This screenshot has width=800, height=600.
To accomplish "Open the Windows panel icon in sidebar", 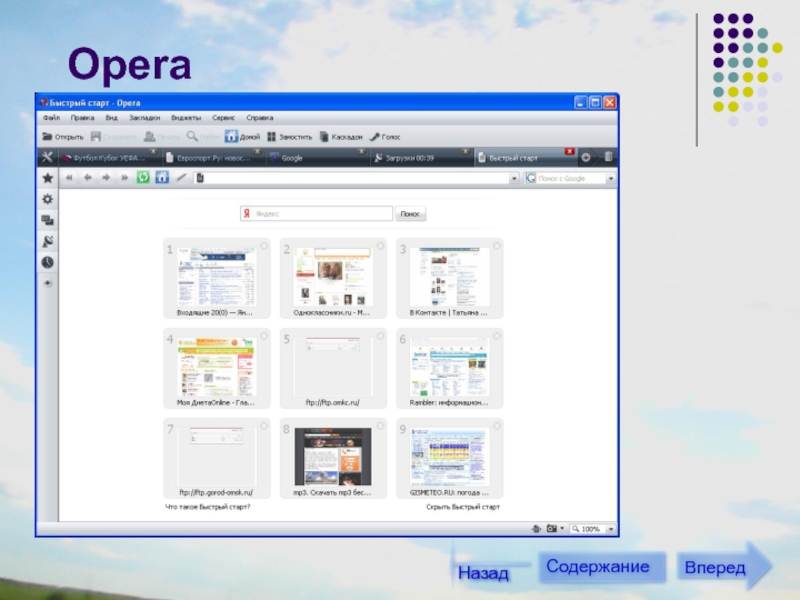I will 47,220.
